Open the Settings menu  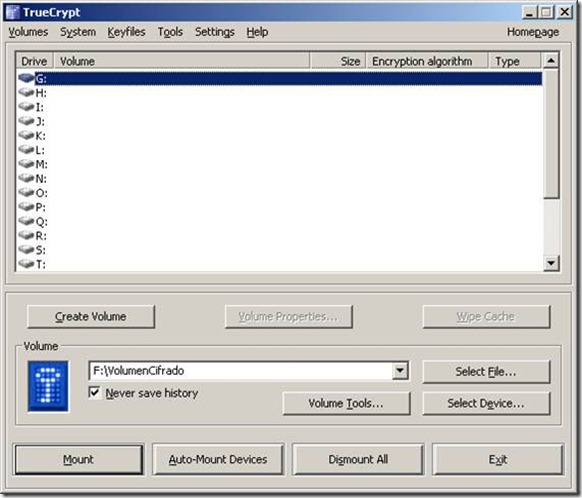pyautogui.click(x=215, y=32)
